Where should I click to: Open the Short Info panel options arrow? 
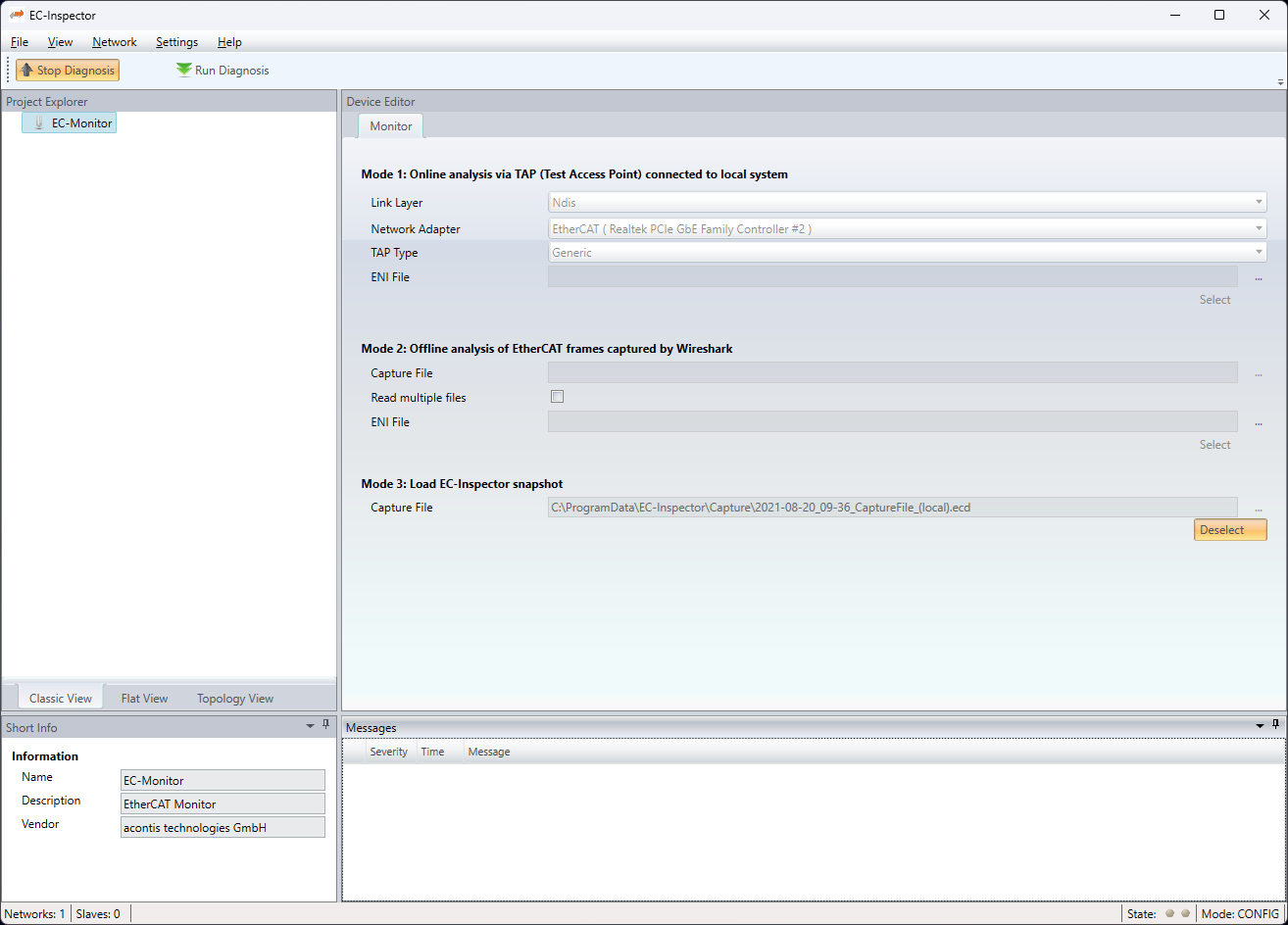(x=311, y=726)
